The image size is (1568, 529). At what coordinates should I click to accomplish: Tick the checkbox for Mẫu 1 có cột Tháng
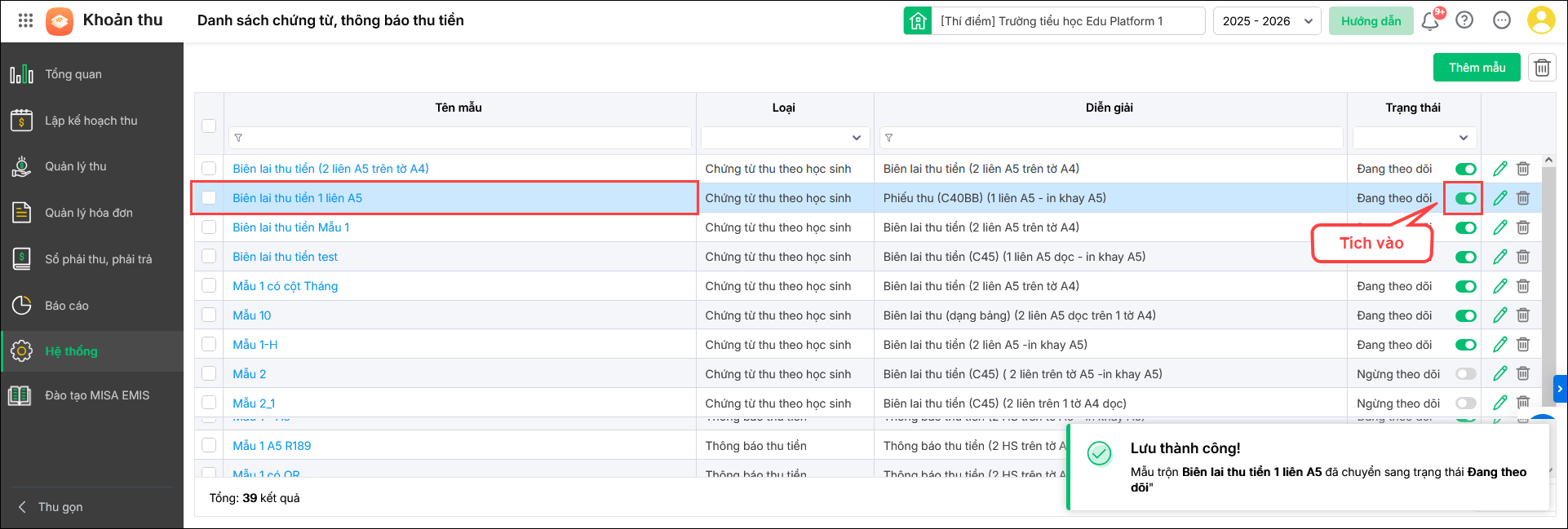(x=209, y=286)
